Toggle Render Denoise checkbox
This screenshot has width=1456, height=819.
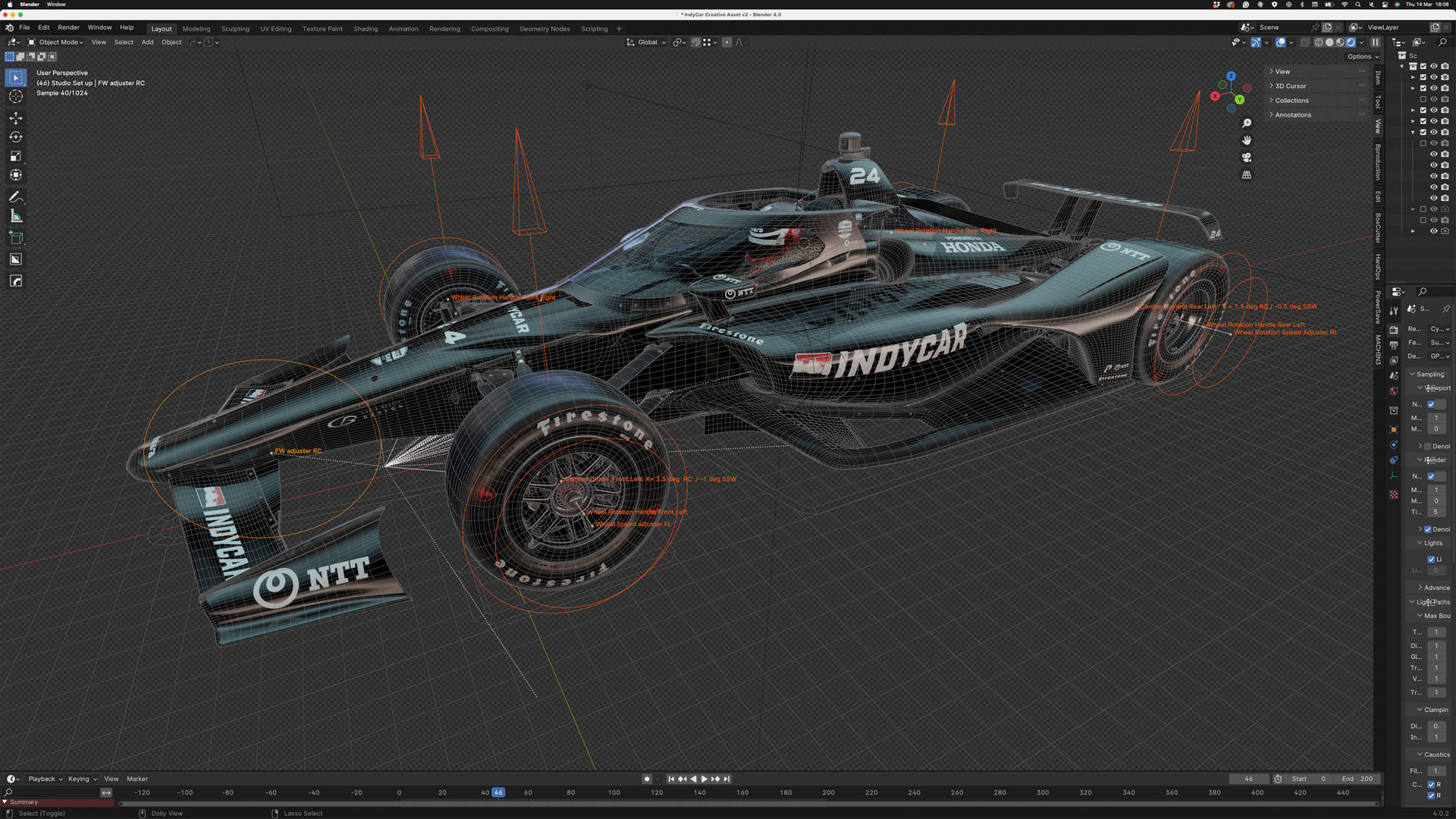[1428, 529]
